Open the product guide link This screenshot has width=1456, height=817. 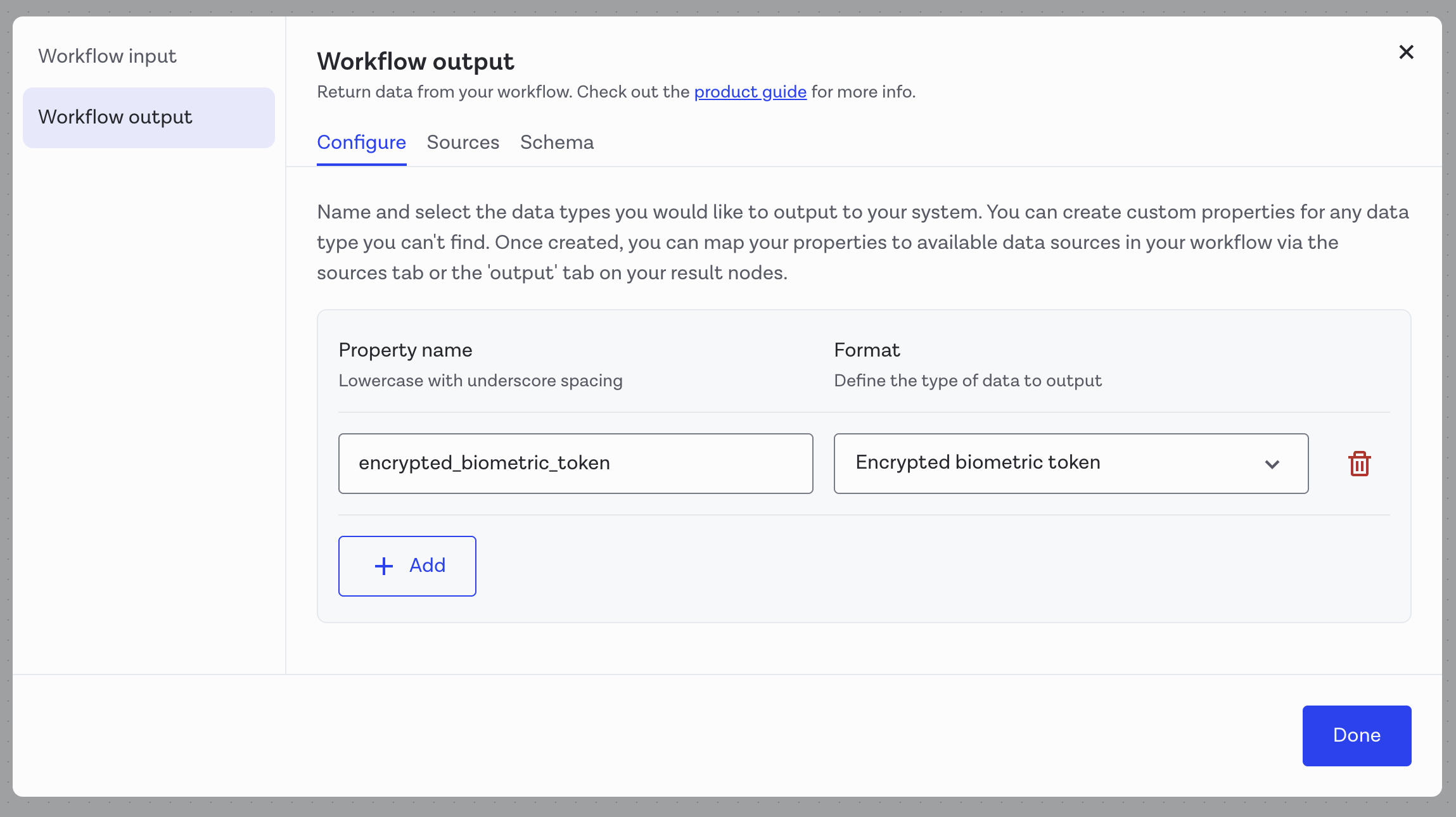pos(750,92)
